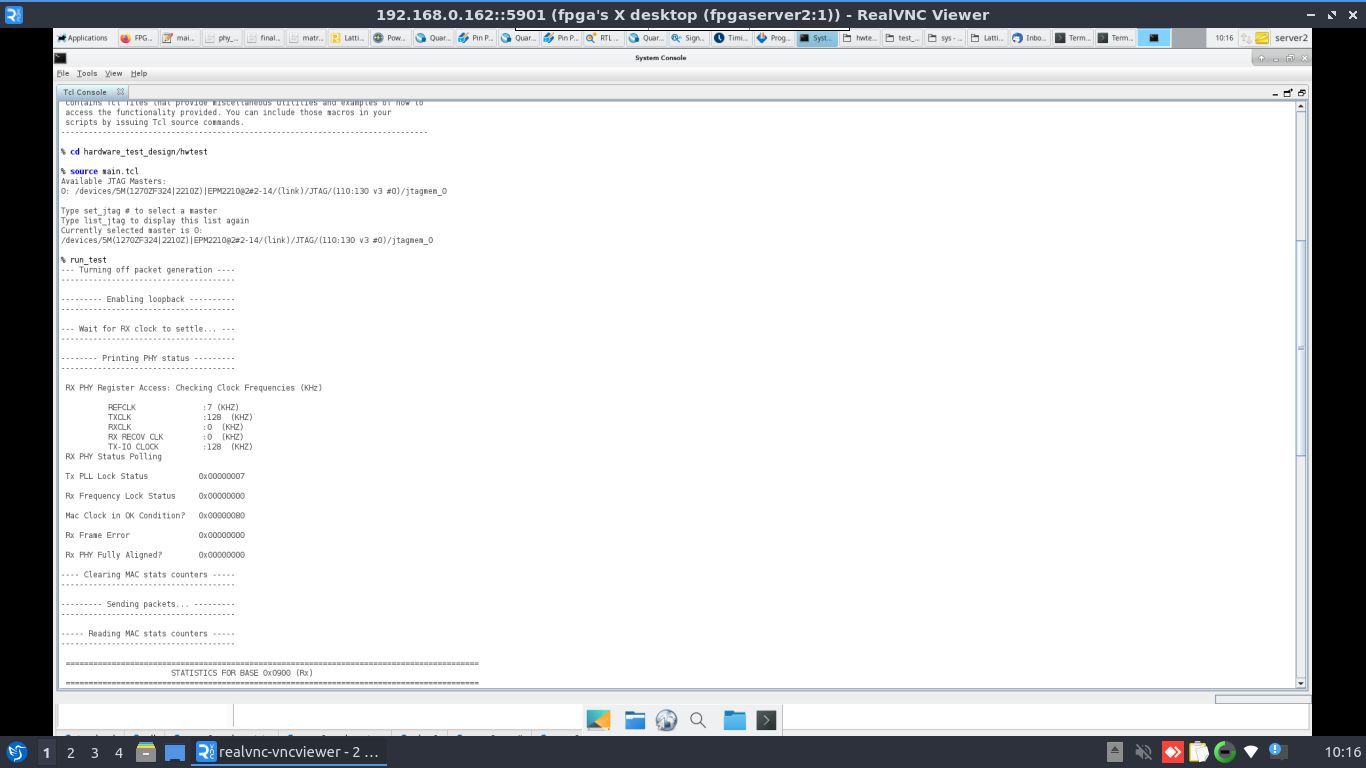The height and width of the screenshot is (768, 1366).
Task: Open the sys folder taskbar window
Action: 944,38
